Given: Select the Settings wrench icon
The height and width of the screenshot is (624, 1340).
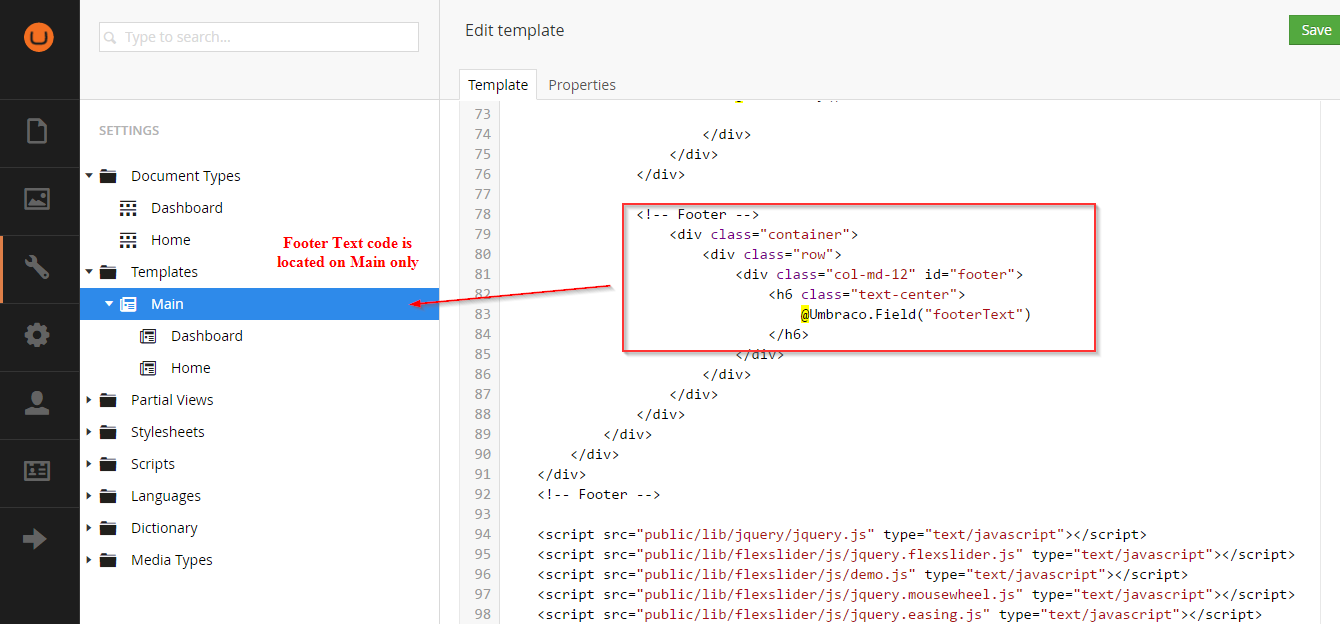Looking at the screenshot, I should [37, 267].
